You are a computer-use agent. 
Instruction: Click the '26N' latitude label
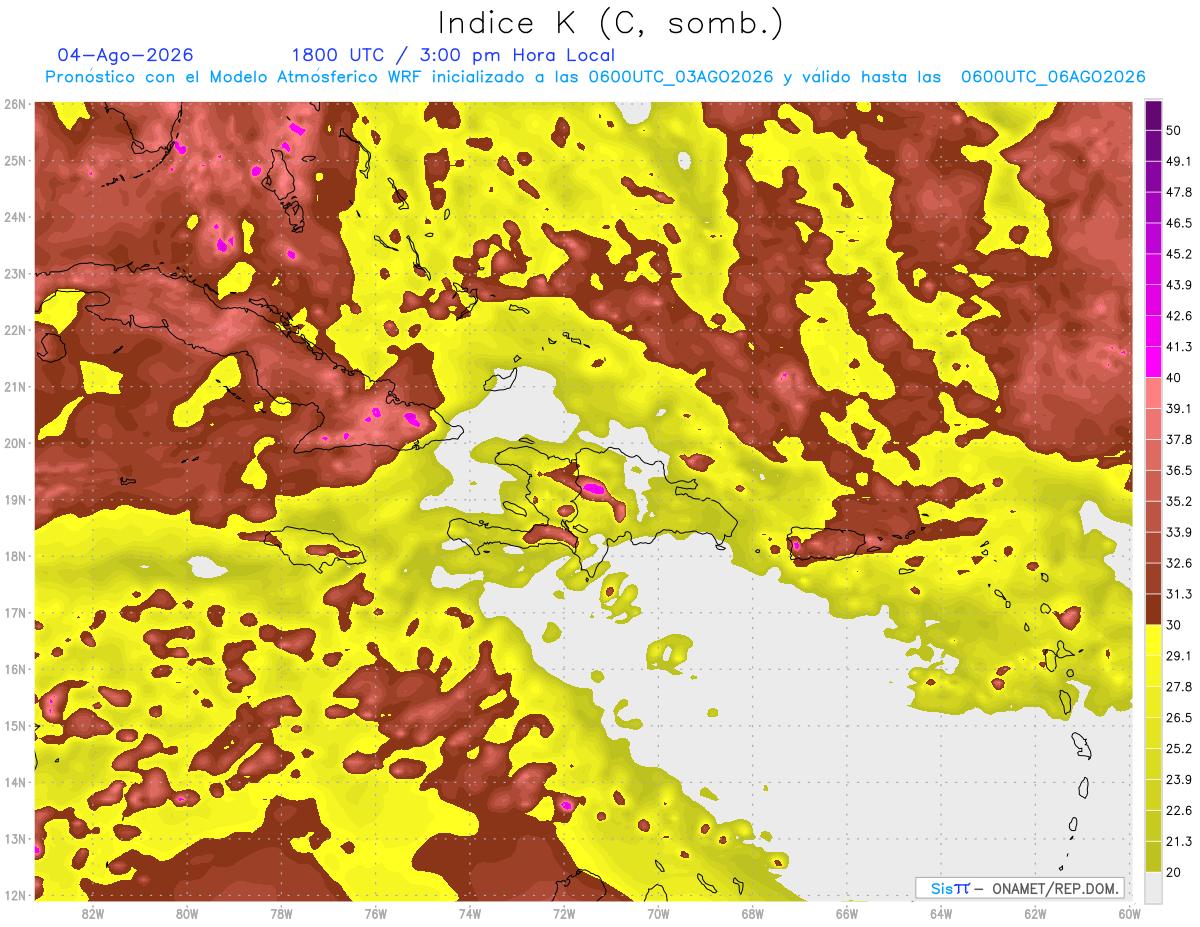(14, 104)
